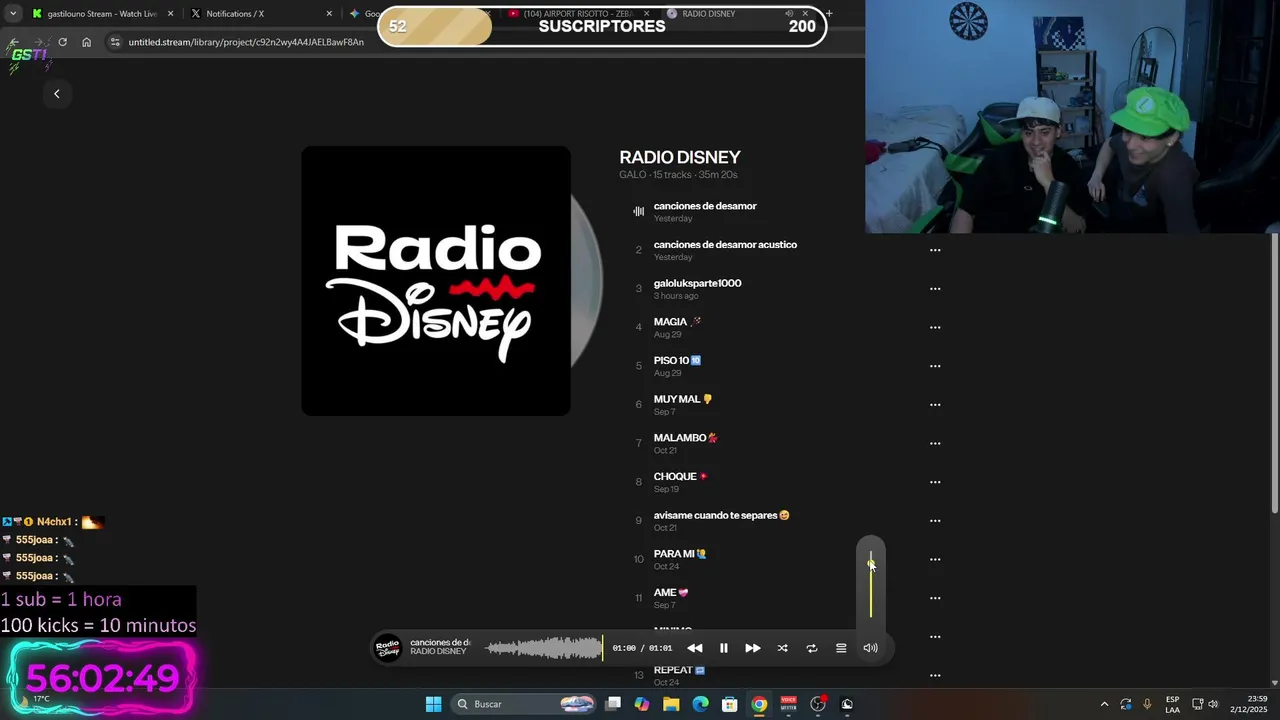1280x720 pixels.
Task: Go to browser home page
Action: point(87,42)
